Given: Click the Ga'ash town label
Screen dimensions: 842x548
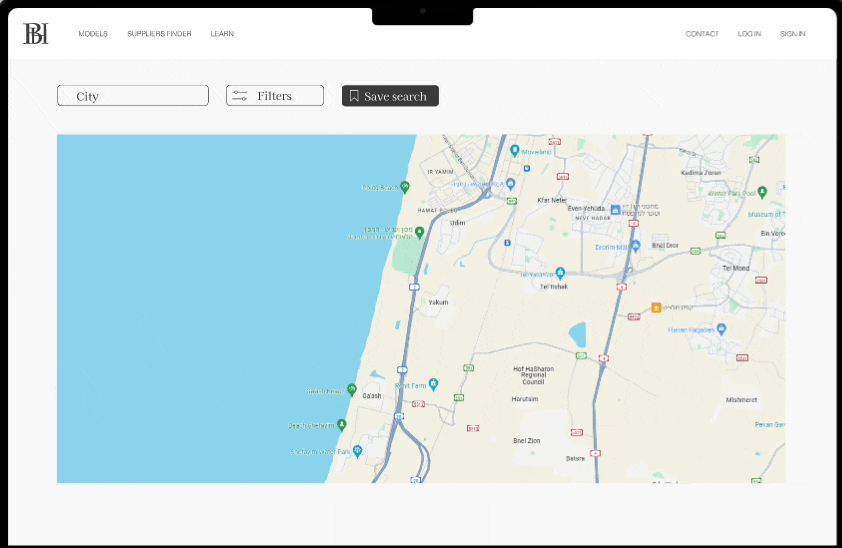Looking at the screenshot, I should click(372, 396).
